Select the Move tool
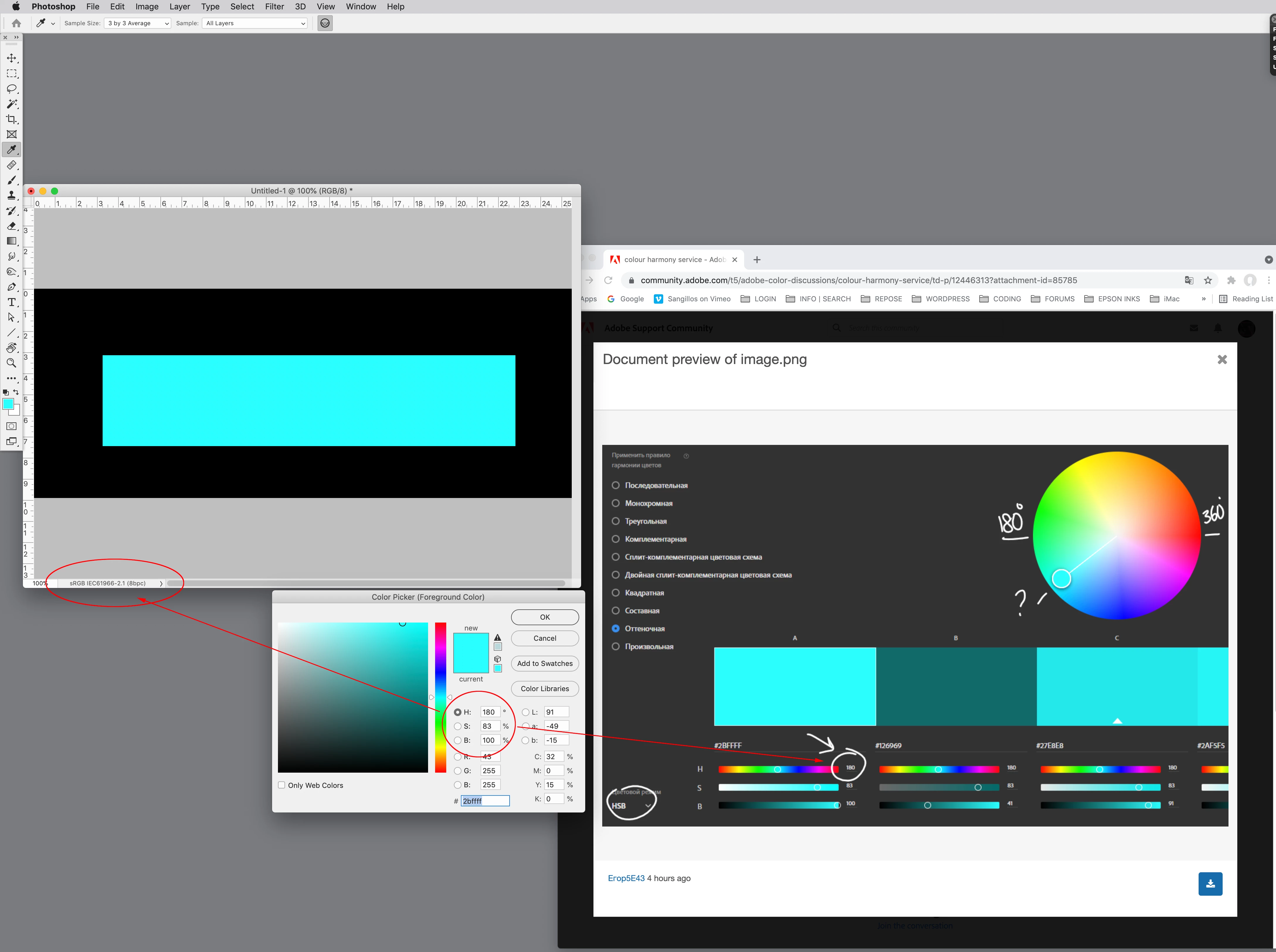Image resolution: width=1276 pixels, height=952 pixels. pyautogui.click(x=11, y=58)
